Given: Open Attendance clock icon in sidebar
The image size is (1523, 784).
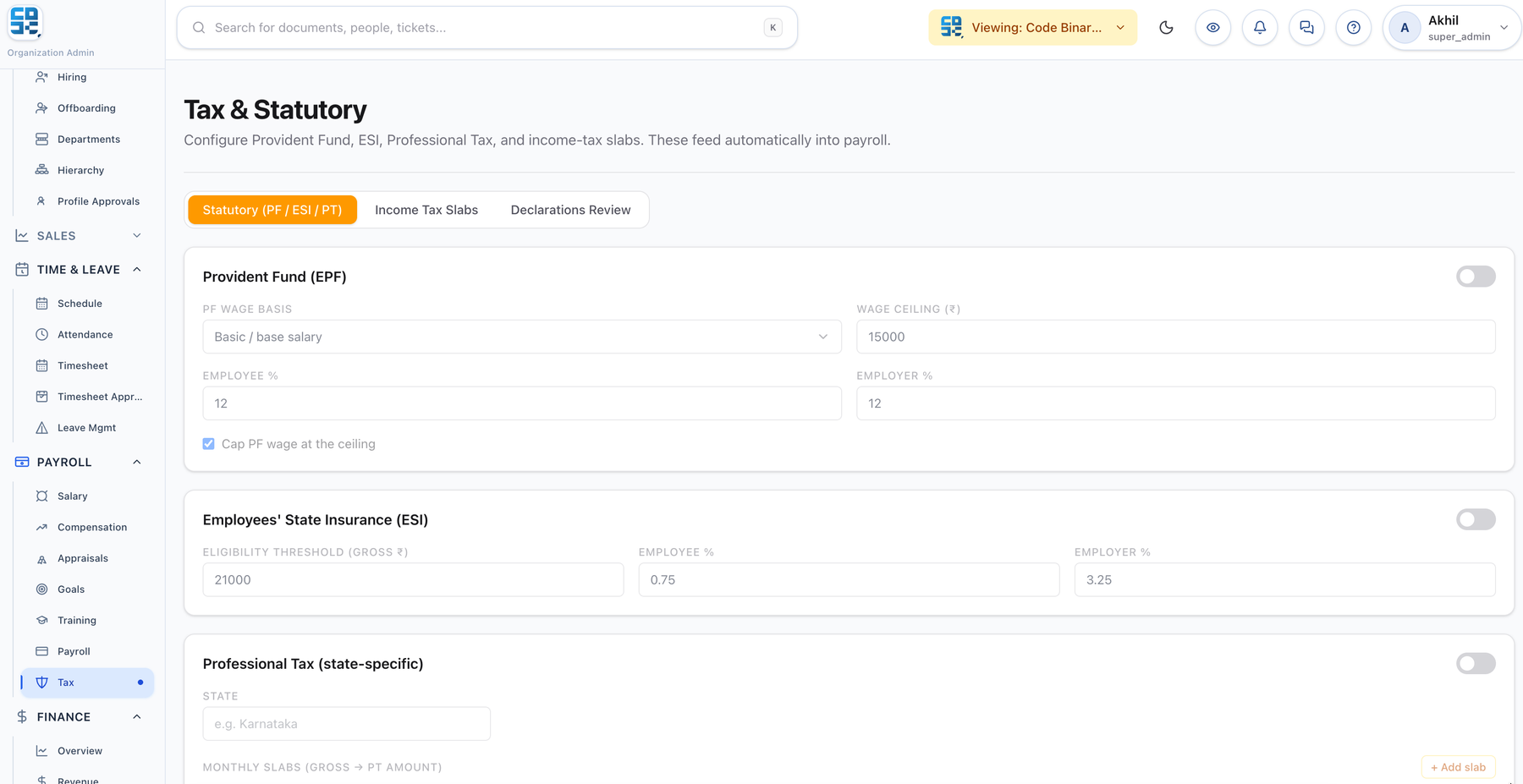Looking at the screenshot, I should [41, 335].
